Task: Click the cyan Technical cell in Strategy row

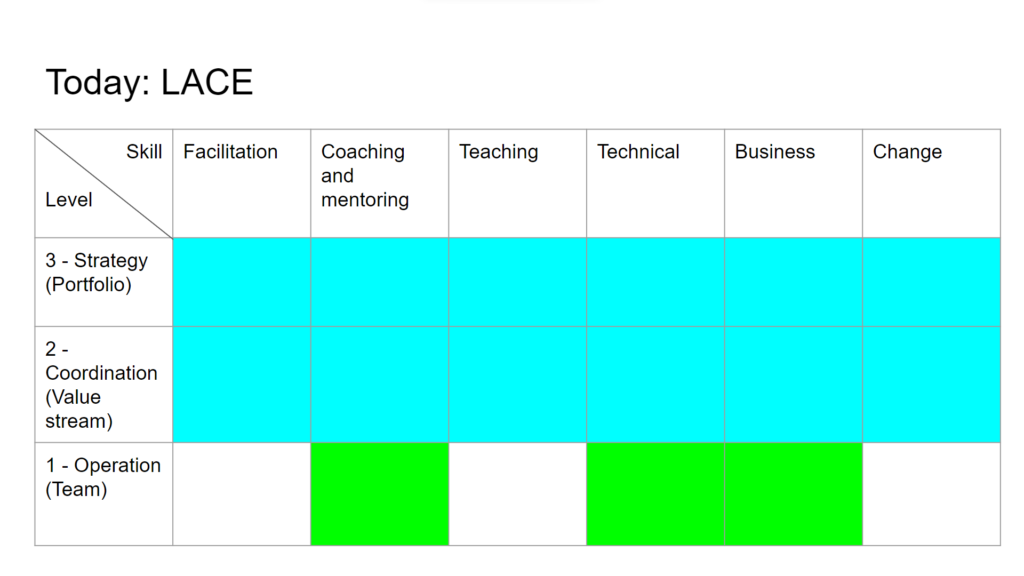Action: tap(655, 282)
